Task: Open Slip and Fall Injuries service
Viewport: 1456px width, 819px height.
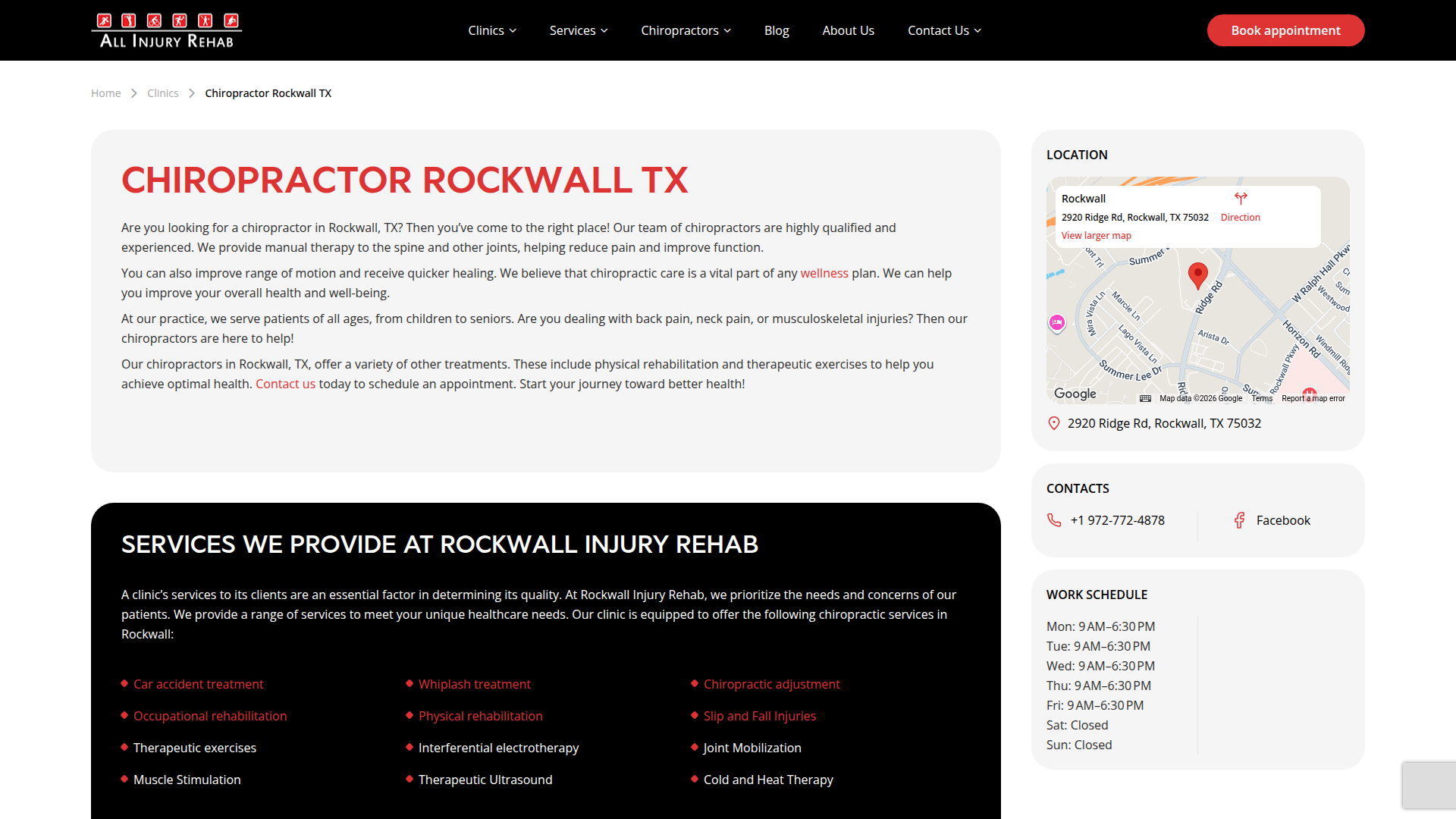Action: [760, 716]
